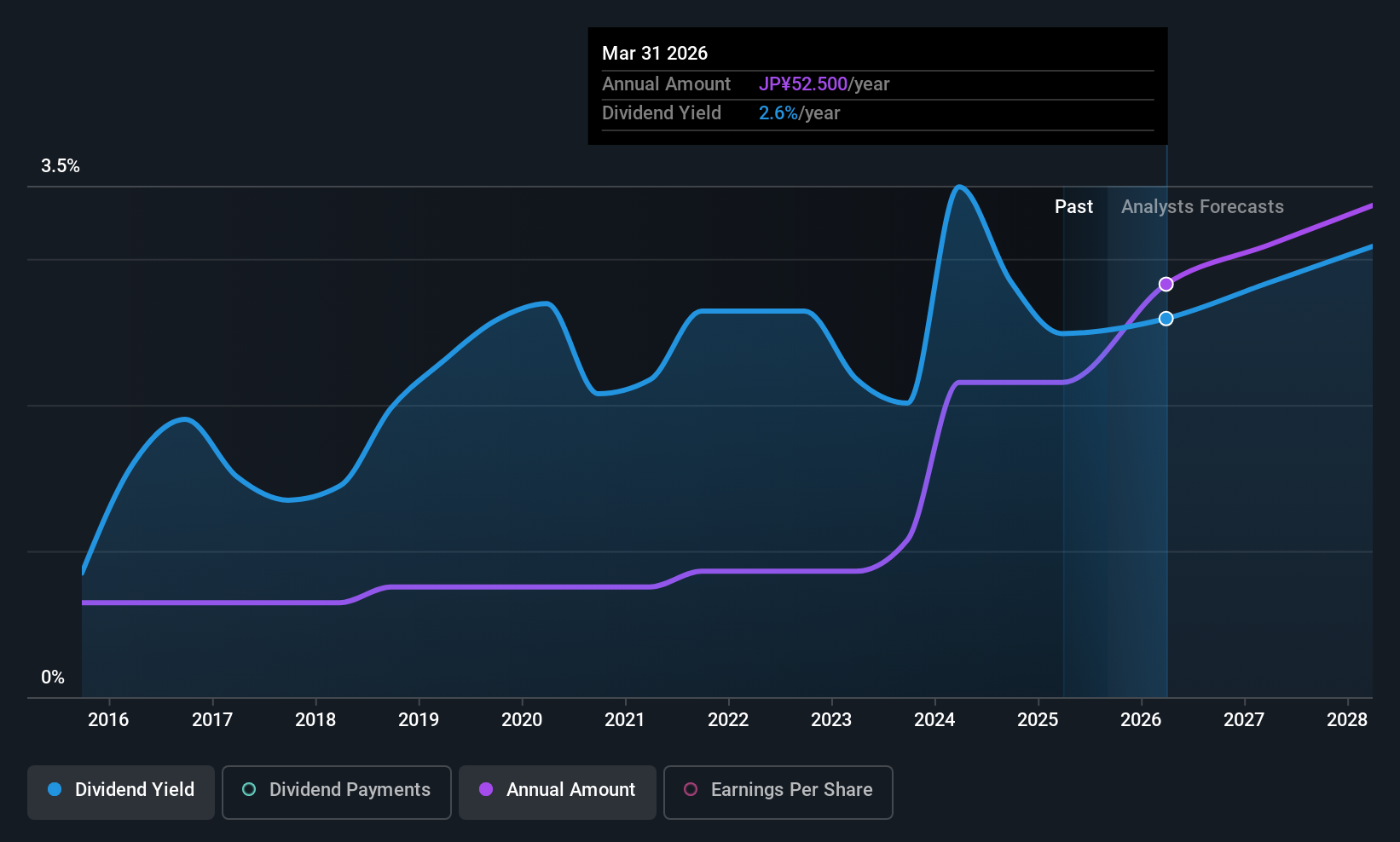Viewport: 1400px width, 842px height.
Task: Click the Analysts Forecasts label
Action: [x=1202, y=207]
